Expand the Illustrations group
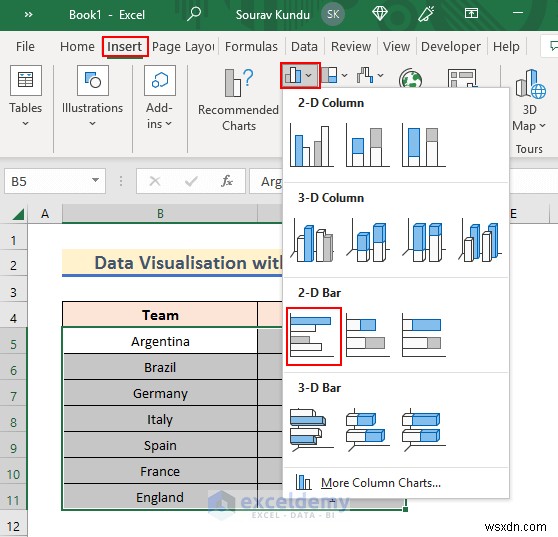Image resolution: width=558 pixels, height=537 pixels. tap(92, 96)
